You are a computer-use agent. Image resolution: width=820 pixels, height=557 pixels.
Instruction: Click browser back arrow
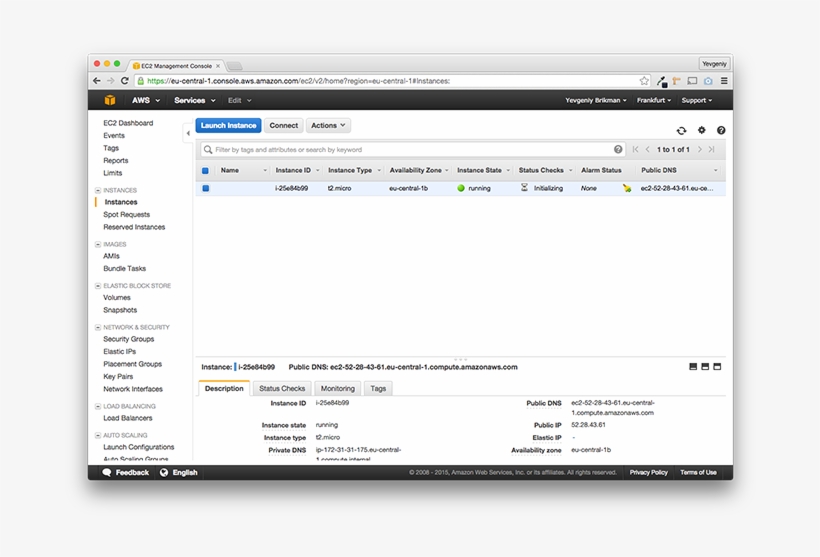pyautogui.click(x=97, y=81)
